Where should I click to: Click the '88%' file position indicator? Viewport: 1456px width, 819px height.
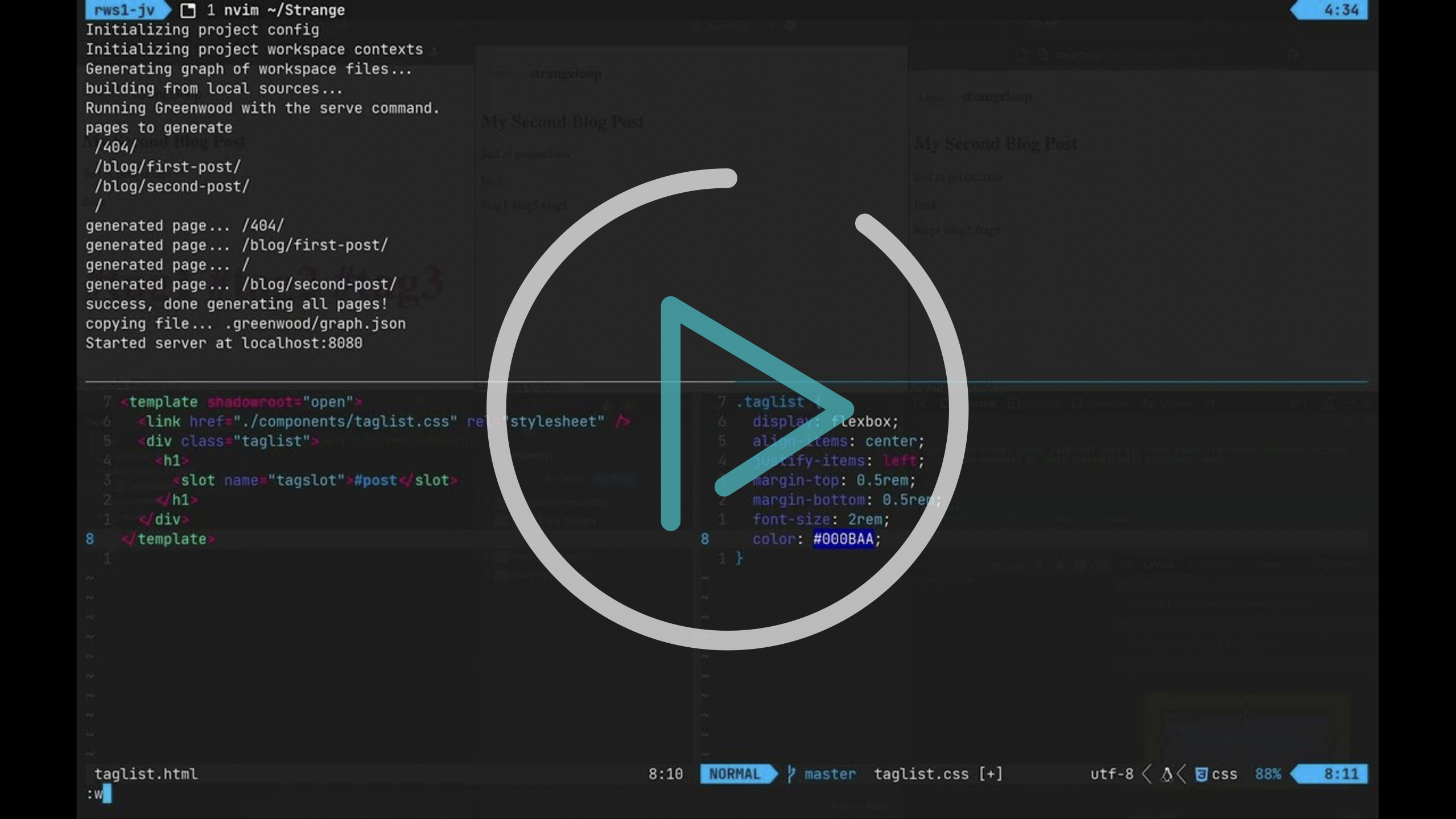click(x=1268, y=774)
